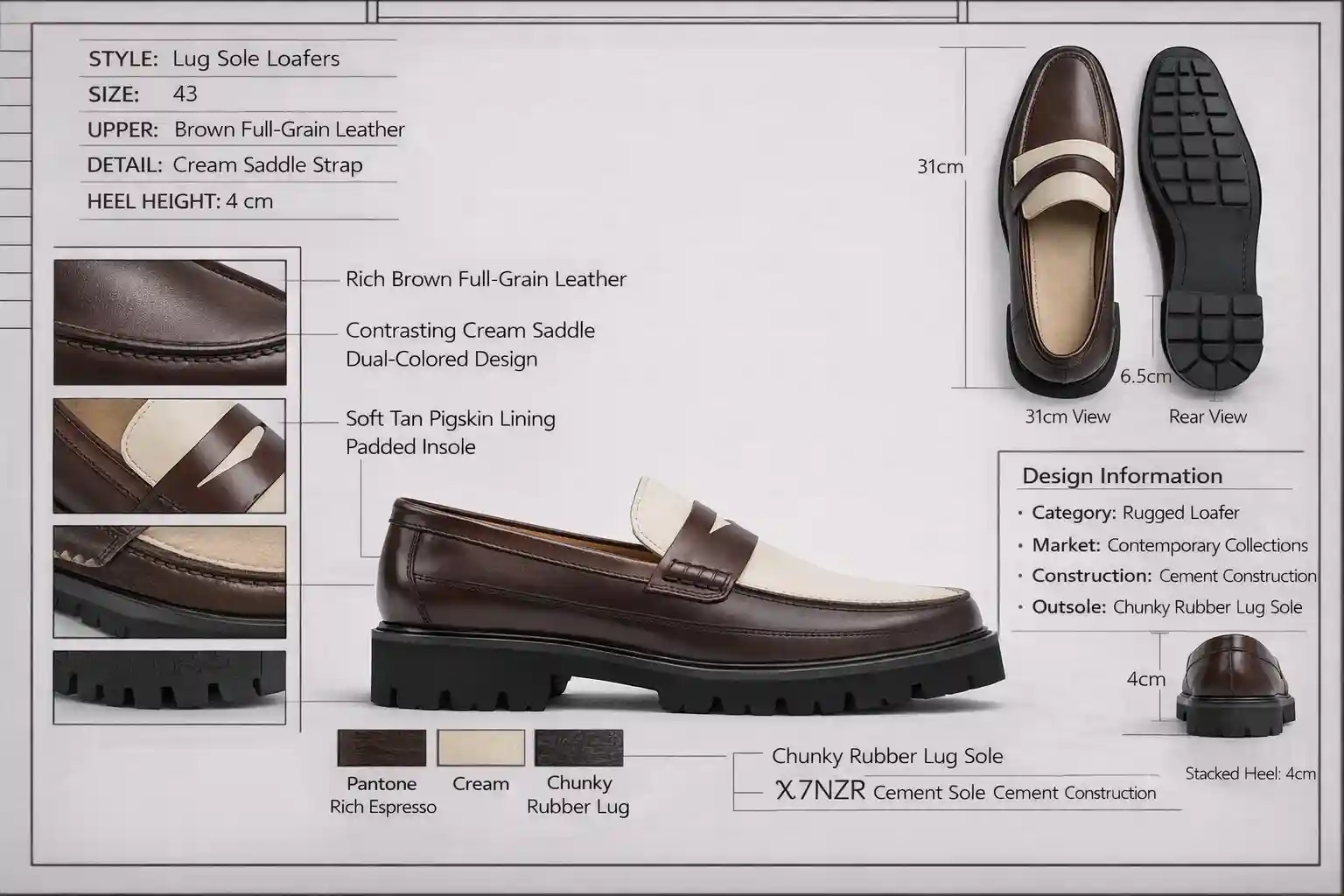Image resolution: width=1344 pixels, height=896 pixels.
Task: Click the 'DETAIL:' label
Action: click(124, 165)
